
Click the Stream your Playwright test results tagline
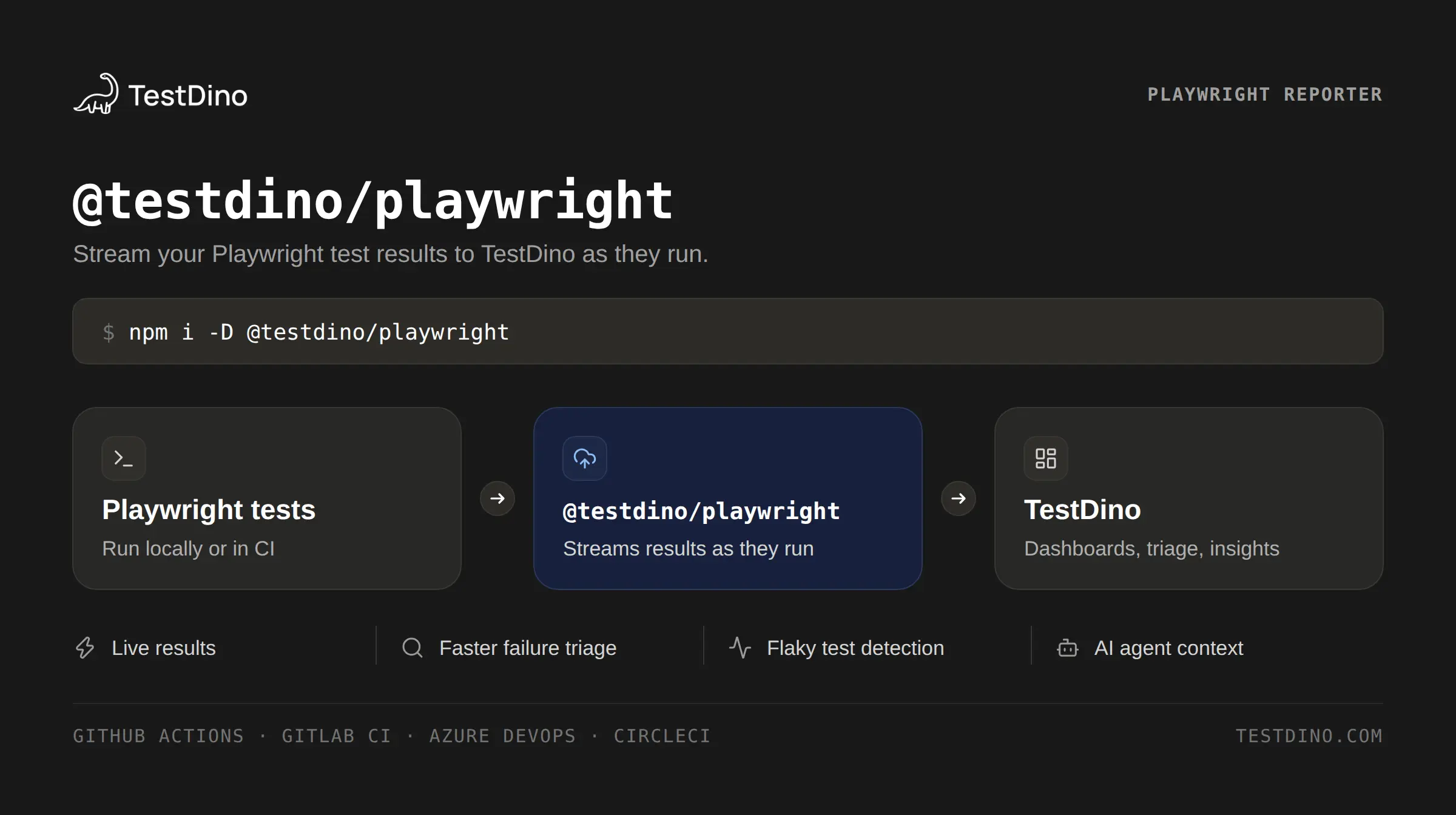click(x=391, y=254)
